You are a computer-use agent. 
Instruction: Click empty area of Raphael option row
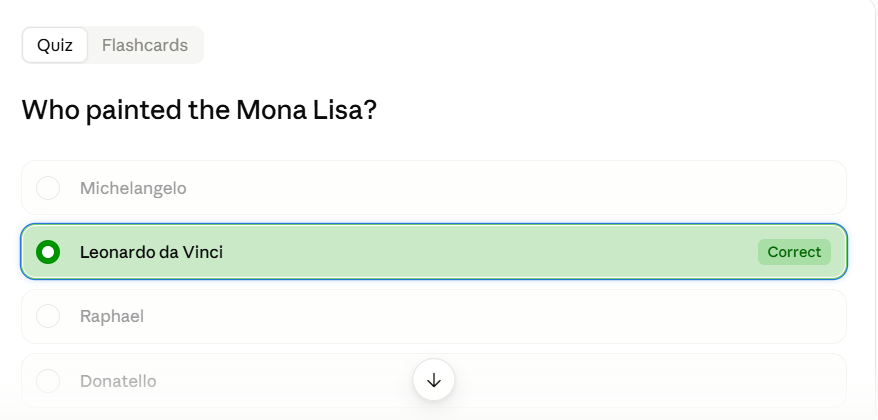[x=504, y=316]
